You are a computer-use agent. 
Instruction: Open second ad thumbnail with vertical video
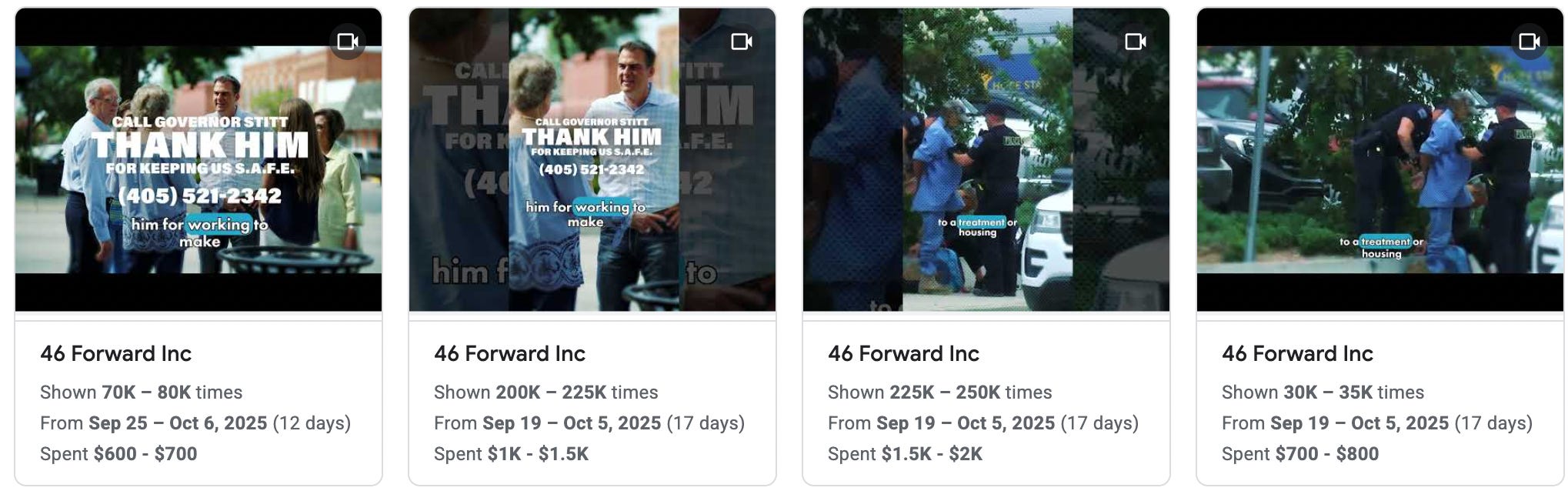pos(592,159)
